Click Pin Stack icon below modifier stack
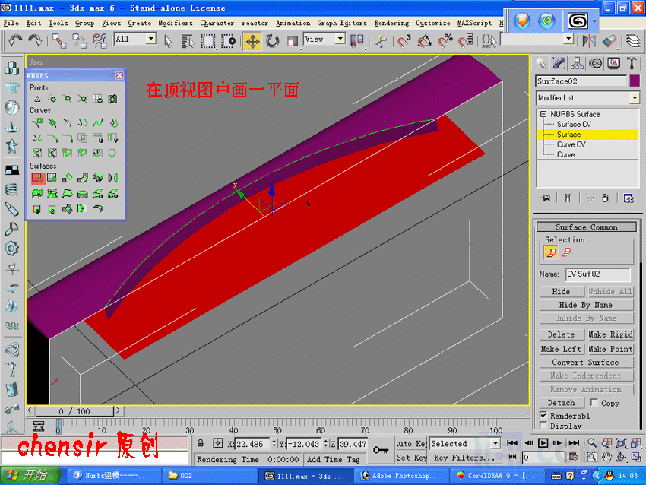 point(546,198)
